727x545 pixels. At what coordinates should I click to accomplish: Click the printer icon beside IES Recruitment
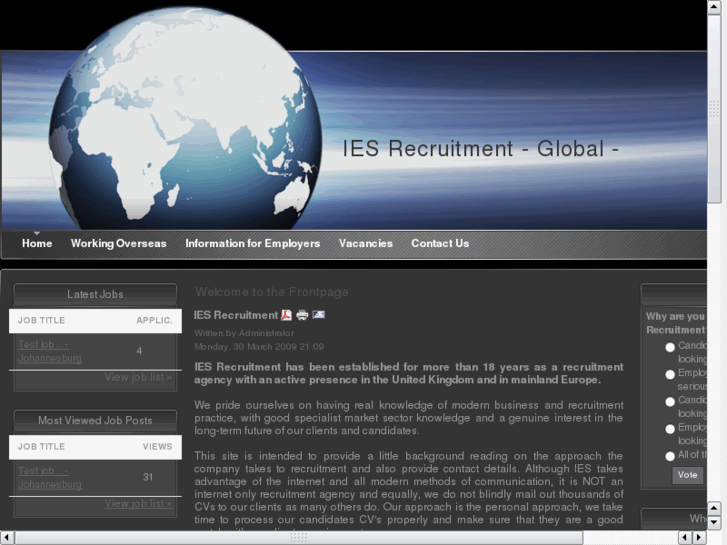tap(302, 315)
